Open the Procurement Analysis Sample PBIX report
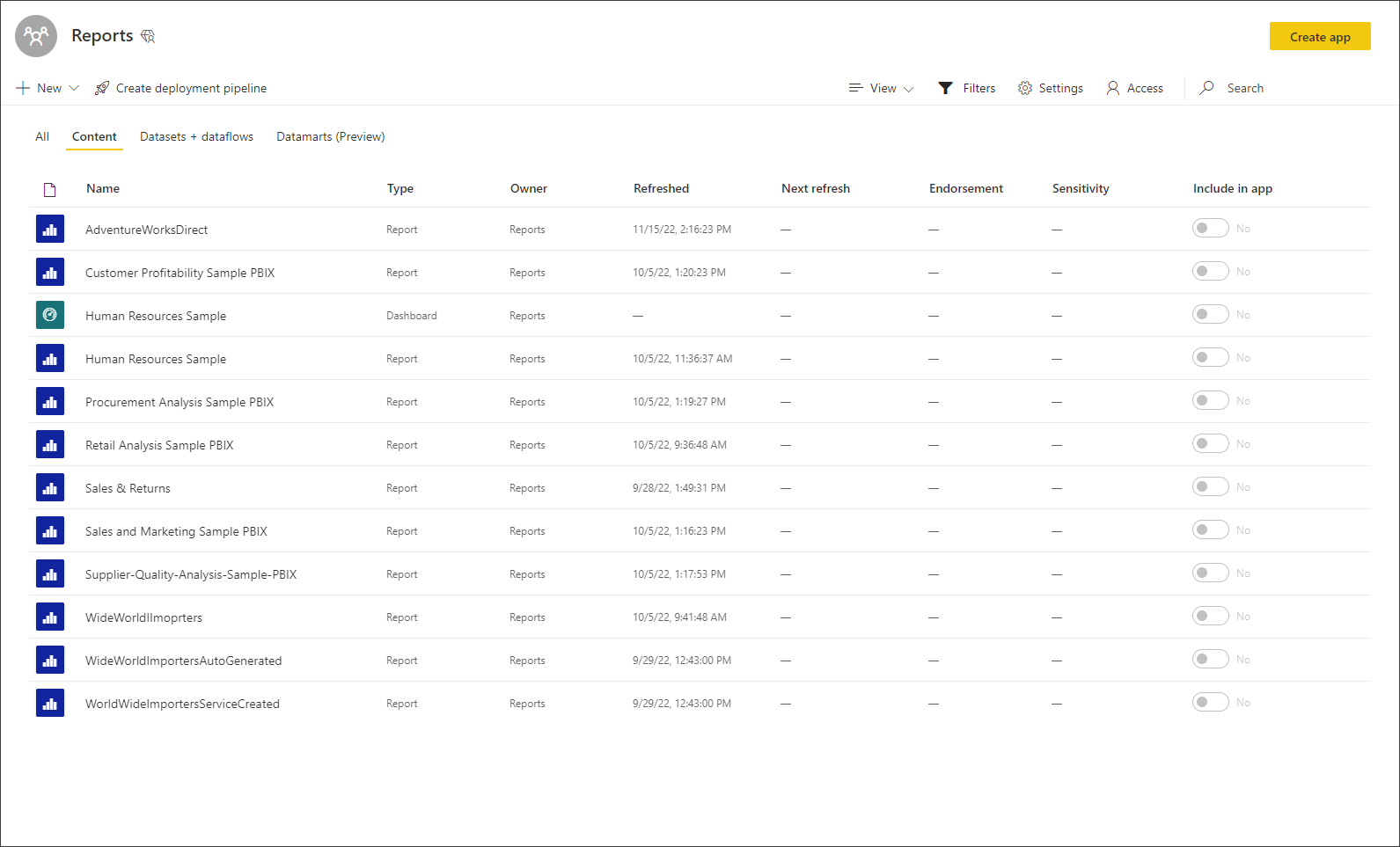 point(180,402)
